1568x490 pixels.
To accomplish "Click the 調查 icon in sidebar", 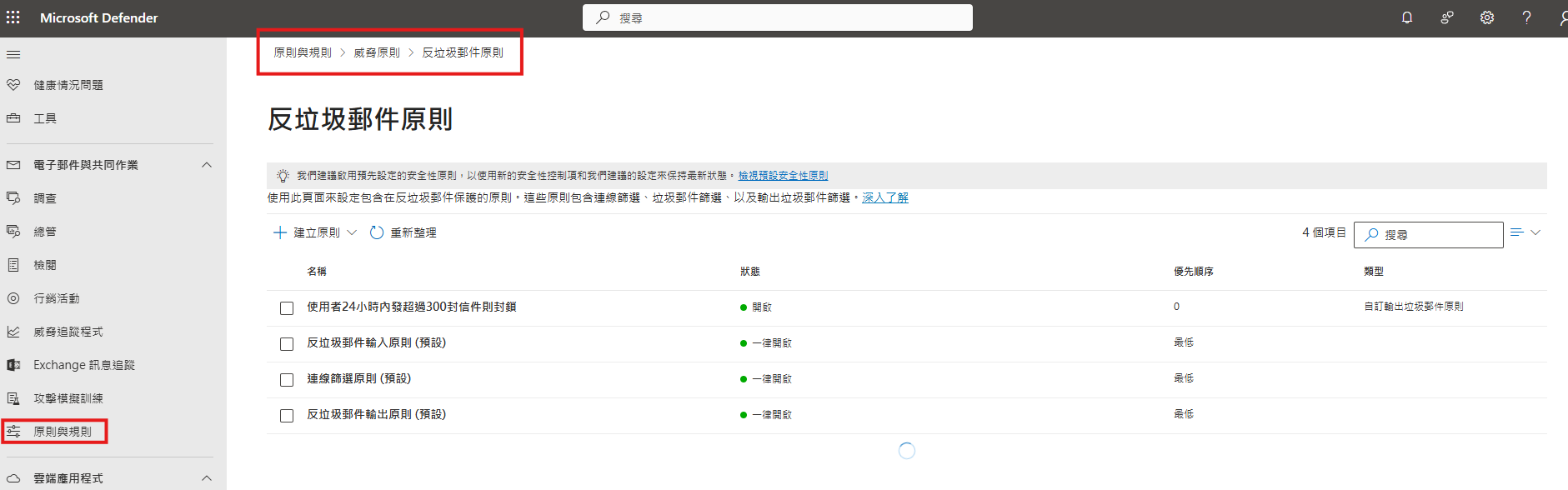I will pos(13,198).
